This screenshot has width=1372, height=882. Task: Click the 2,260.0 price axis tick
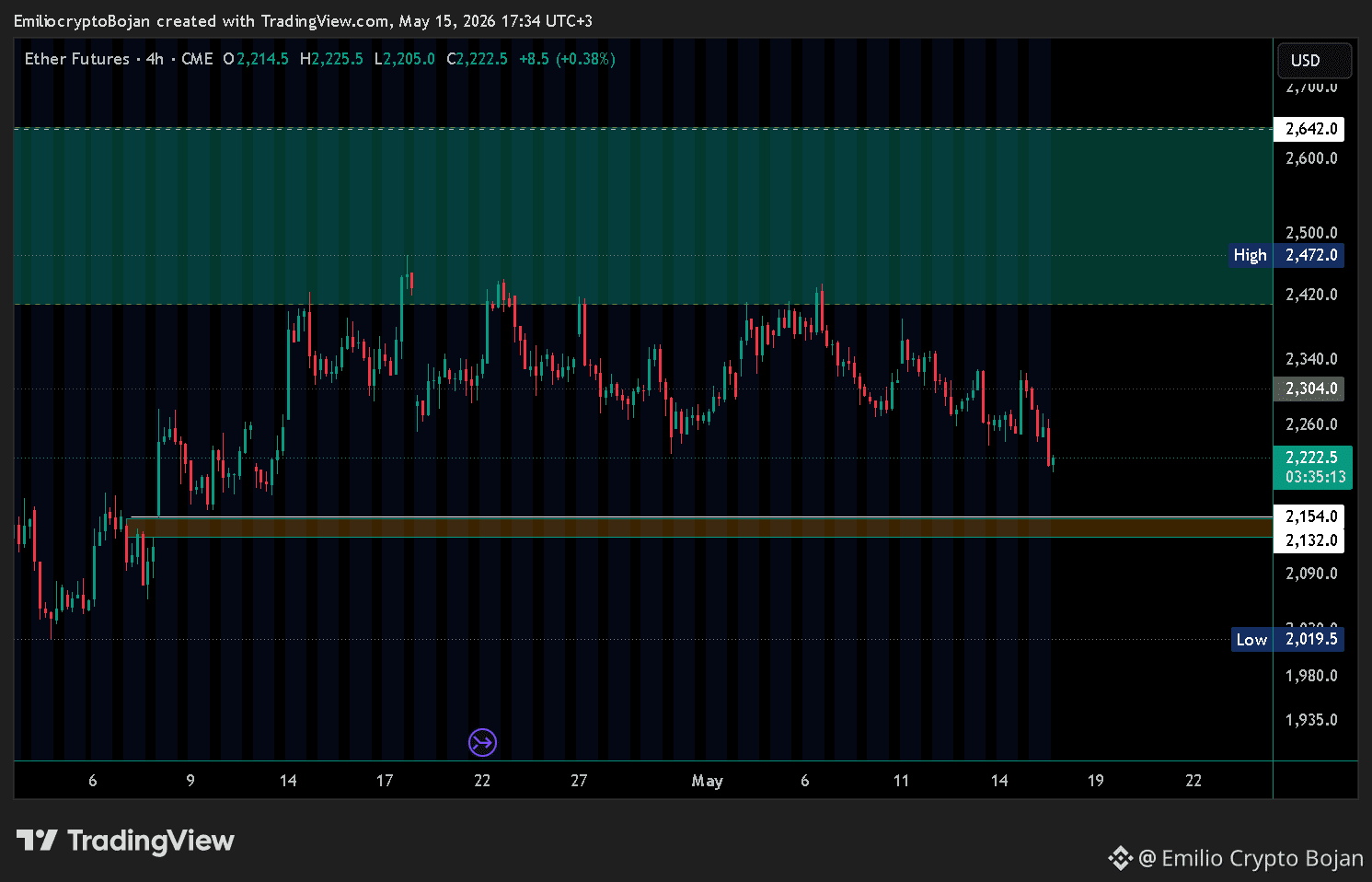click(1311, 424)
